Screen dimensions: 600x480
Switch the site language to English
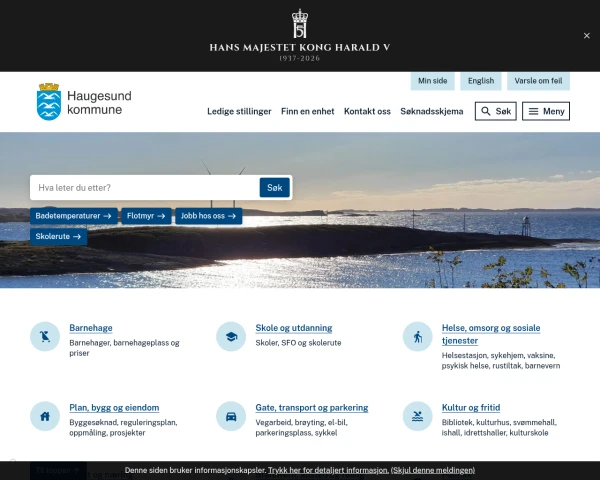(x=481, y=81)
